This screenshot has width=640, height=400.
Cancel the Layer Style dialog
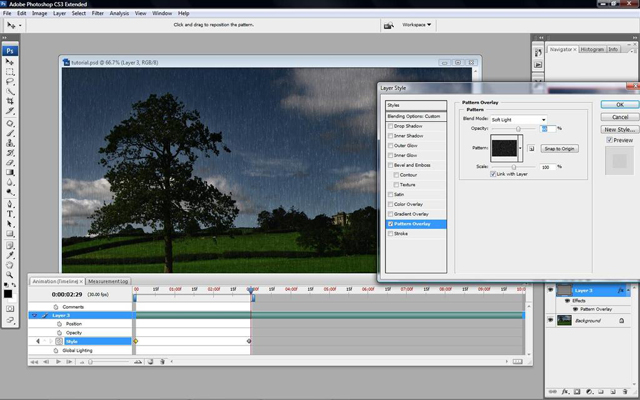[620, 117]
